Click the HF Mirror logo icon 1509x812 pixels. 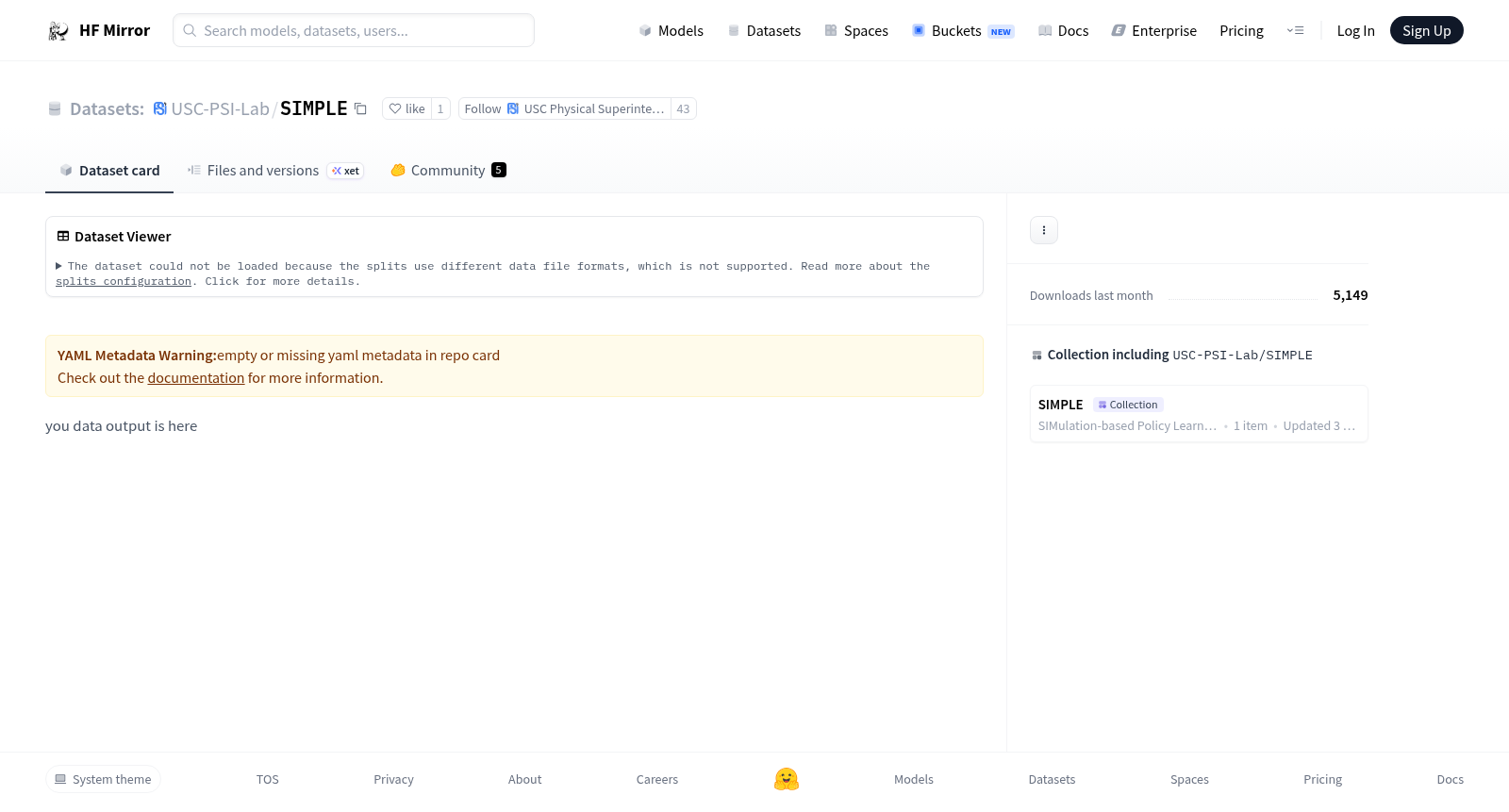tap(58, 31)
